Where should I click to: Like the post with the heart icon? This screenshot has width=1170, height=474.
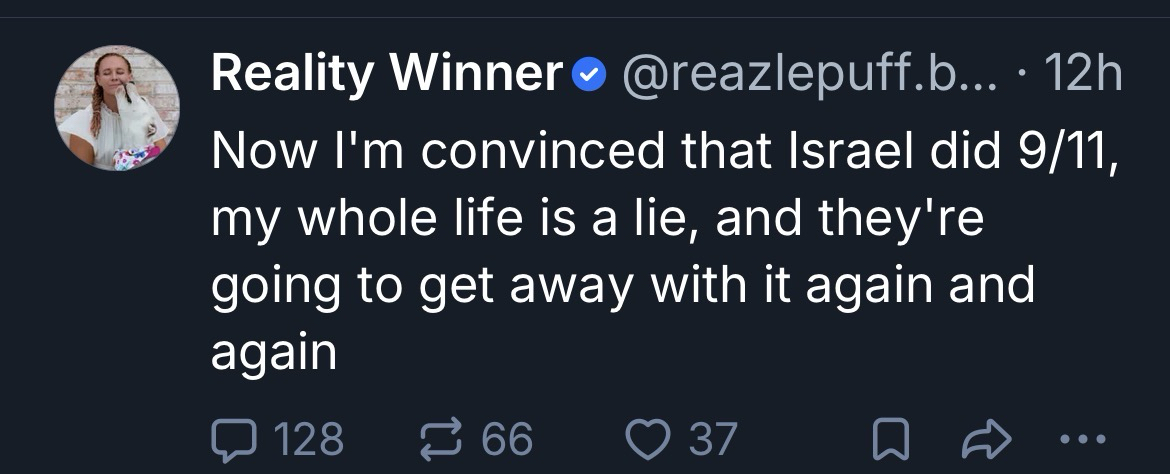646,438
